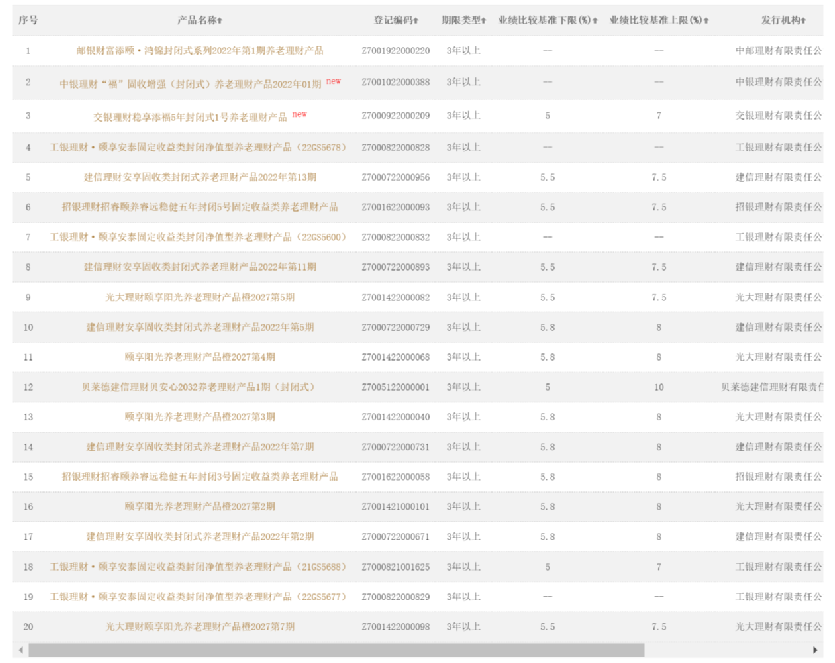Select registration code Z7000722000729
This screenshot has width=835, height=663.
pos(396,327)
